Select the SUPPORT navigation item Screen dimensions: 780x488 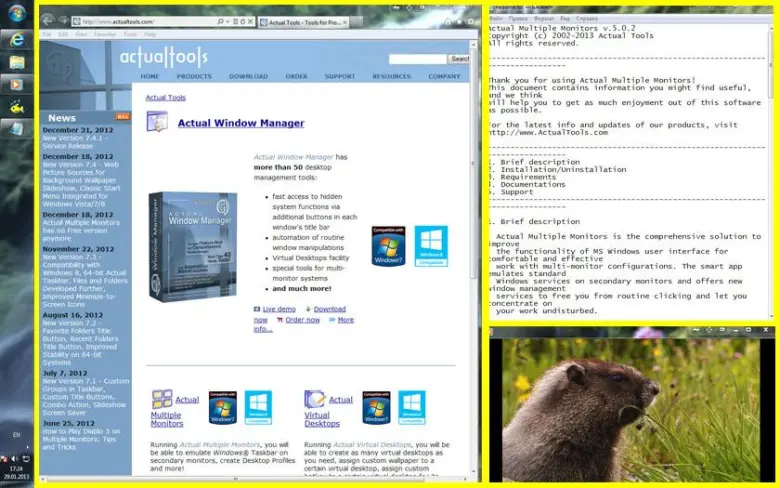point(340,76)
